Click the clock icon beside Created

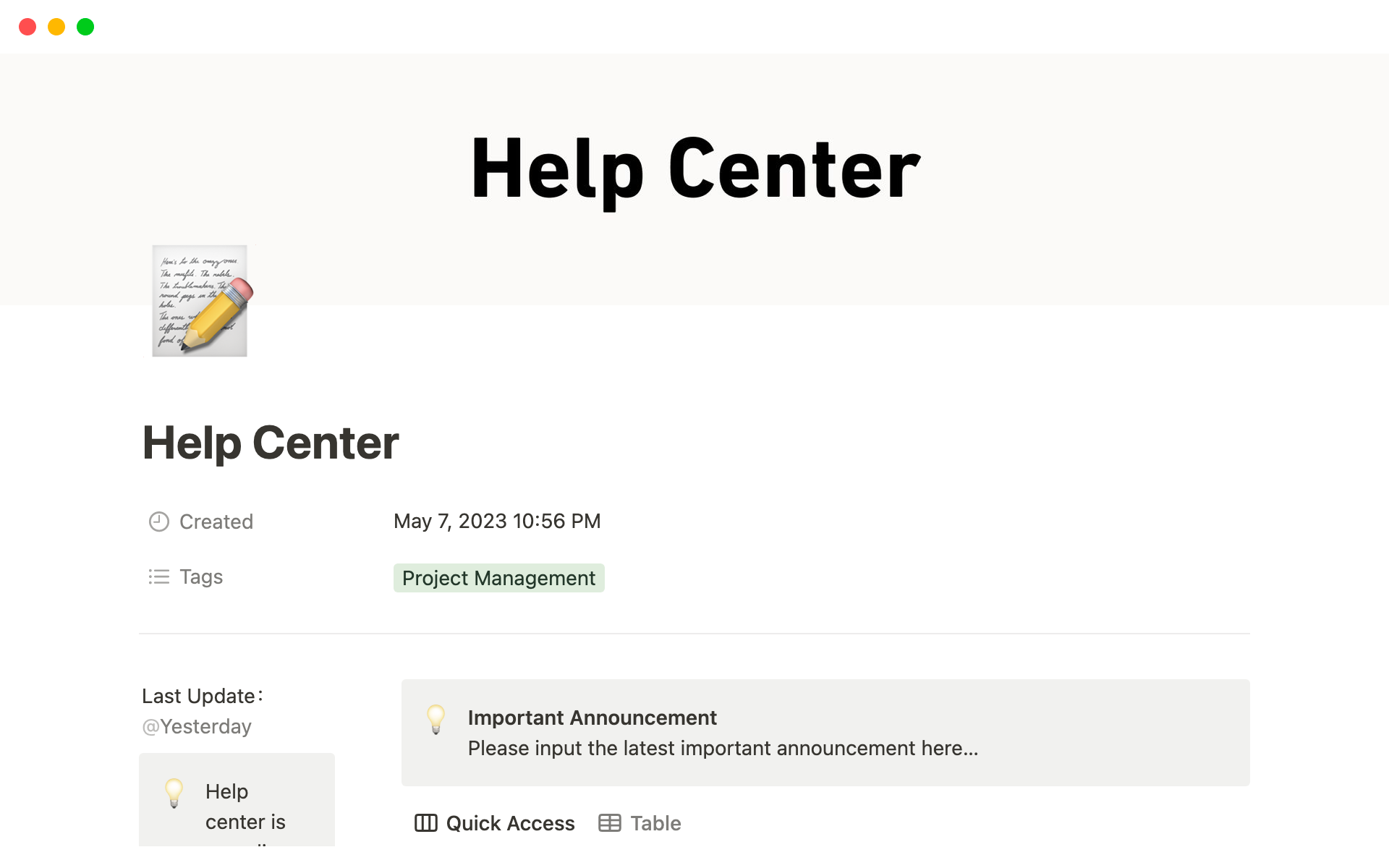point(158,522)
